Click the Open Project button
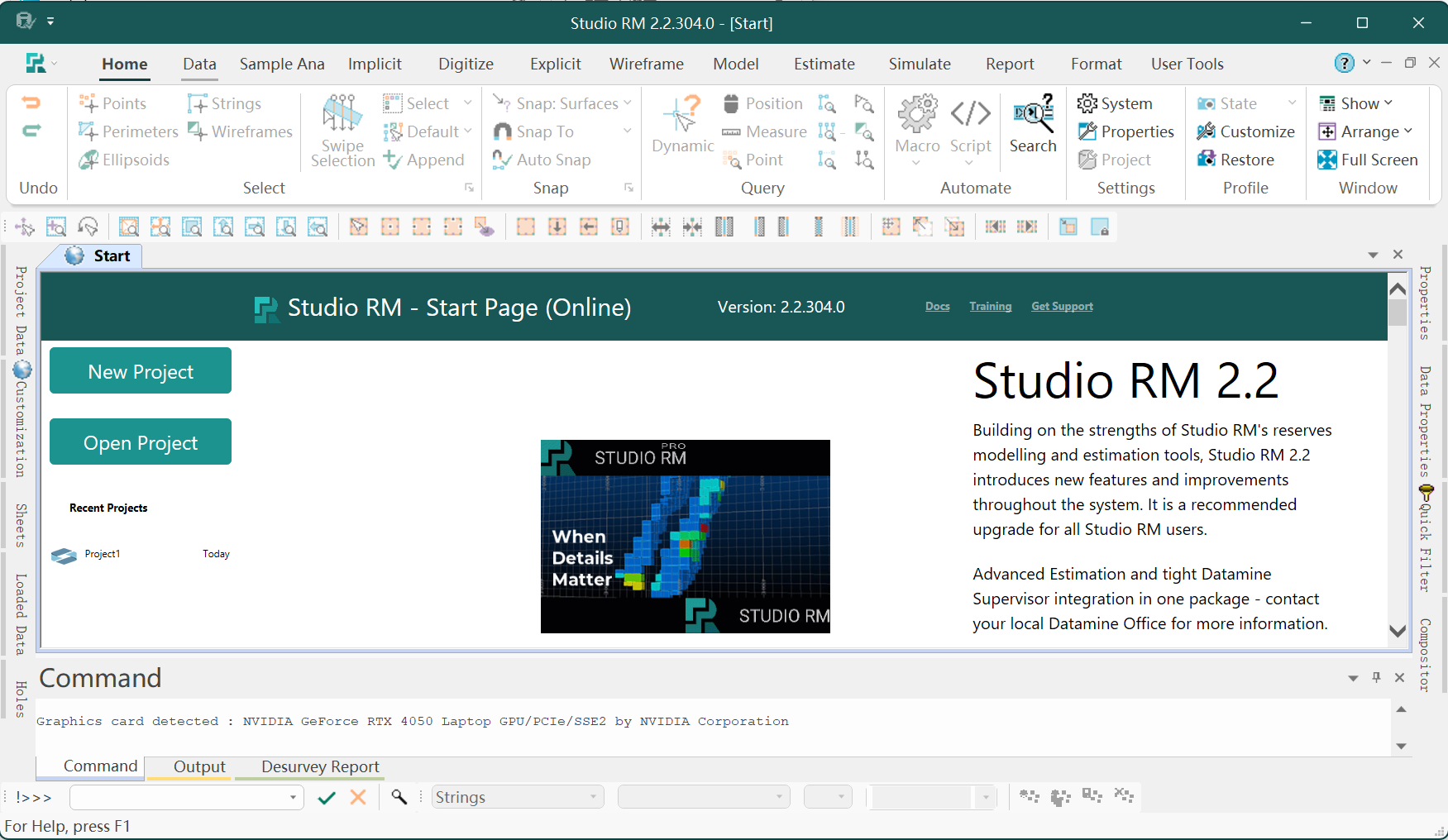Screen dimensions: 1448x840 click(x=141, y=441)
